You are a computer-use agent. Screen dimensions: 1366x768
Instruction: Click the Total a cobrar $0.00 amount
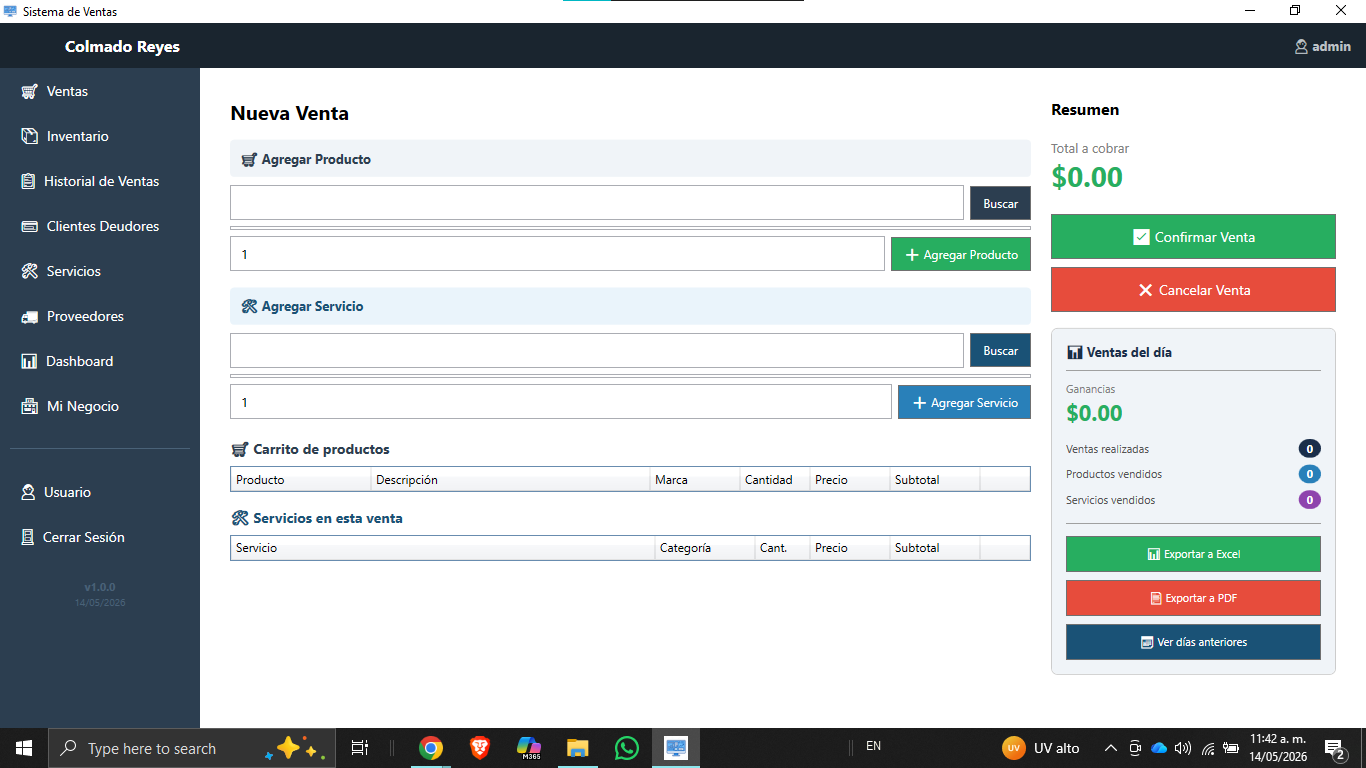[1087, 177]
